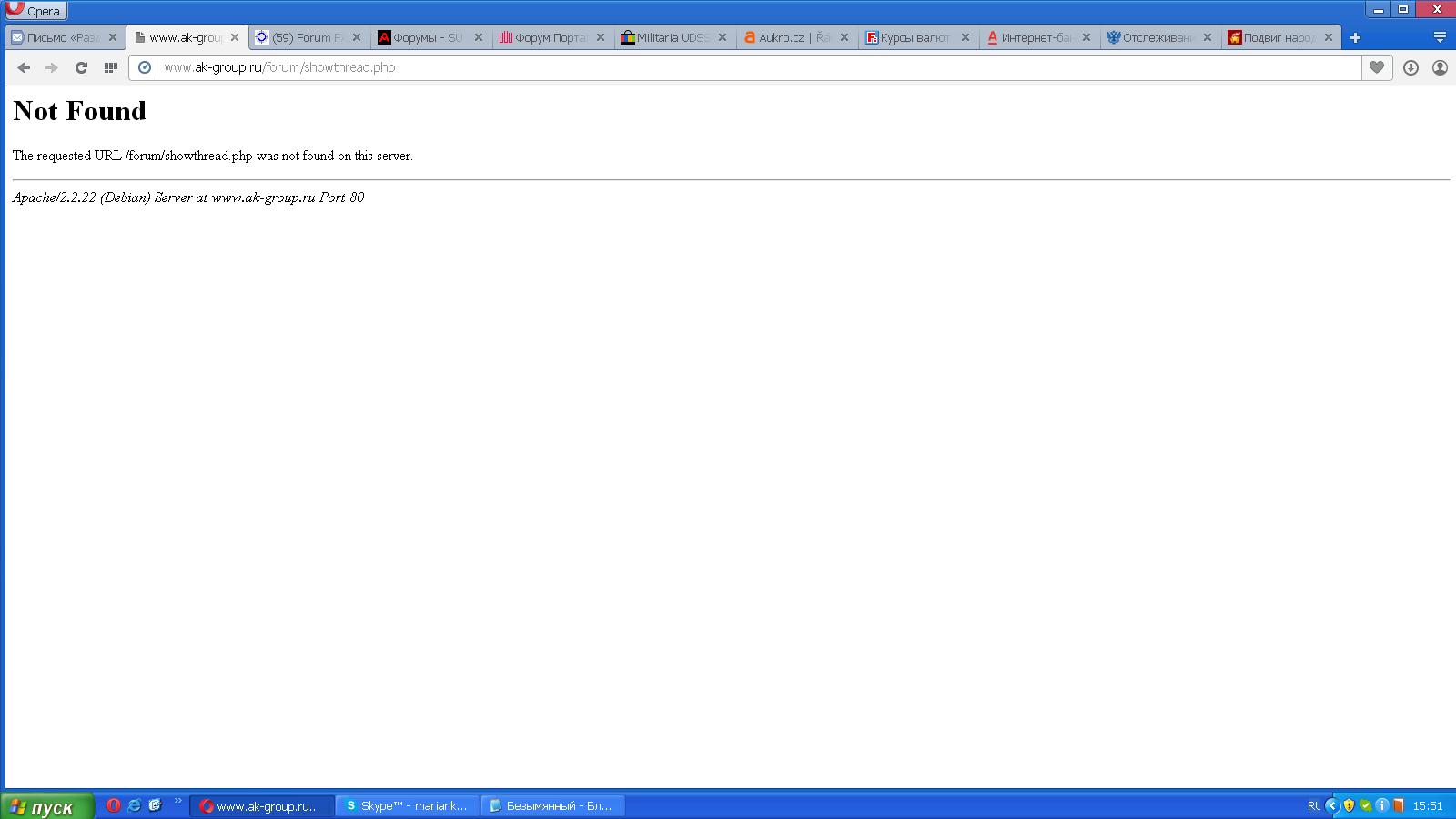Screen dimensions: 1456x819
Task: Open the tab menu at right of tab bar
Action: [x=1440, y=37]
